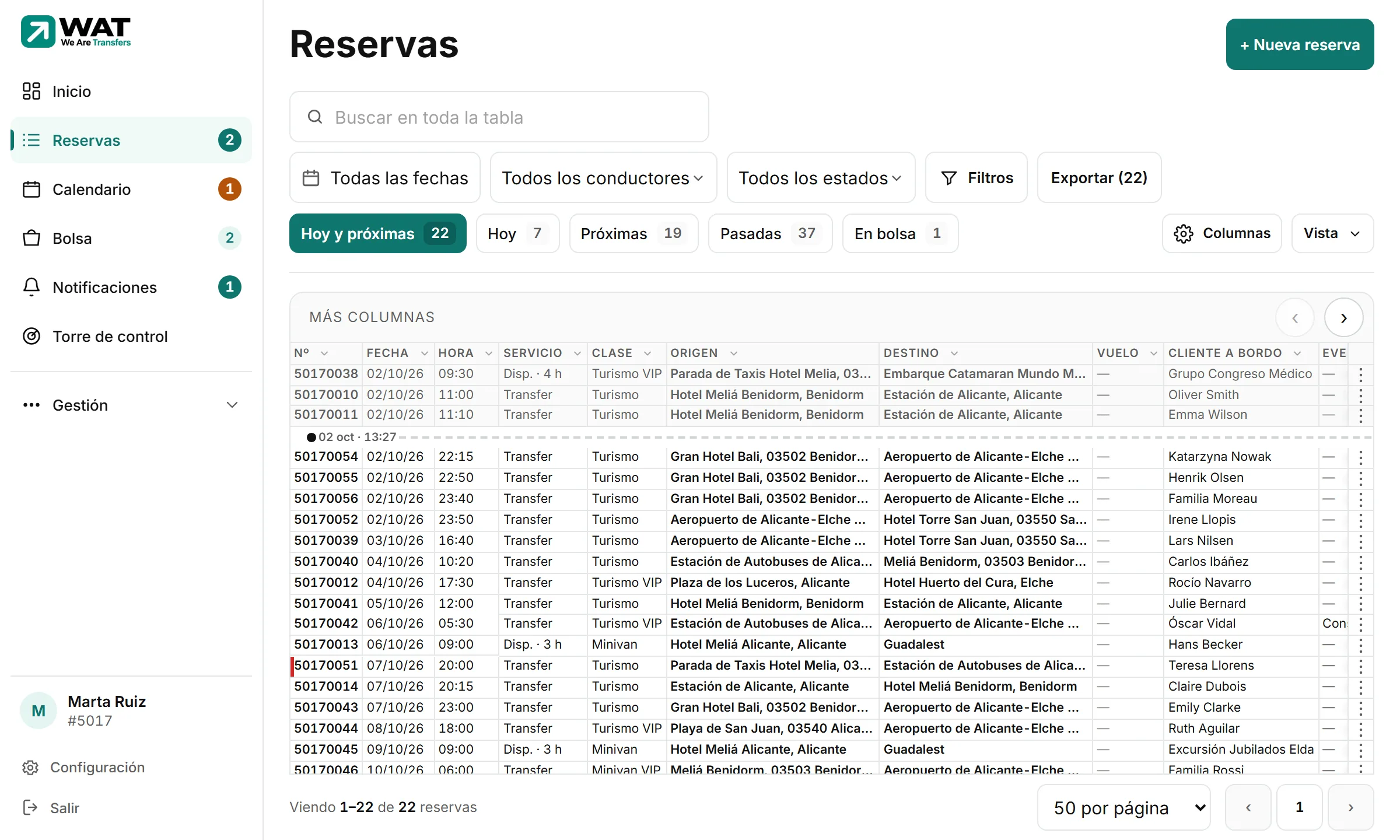Open row actions for Excursión Jubilados Elda row

pos(1361,750)
